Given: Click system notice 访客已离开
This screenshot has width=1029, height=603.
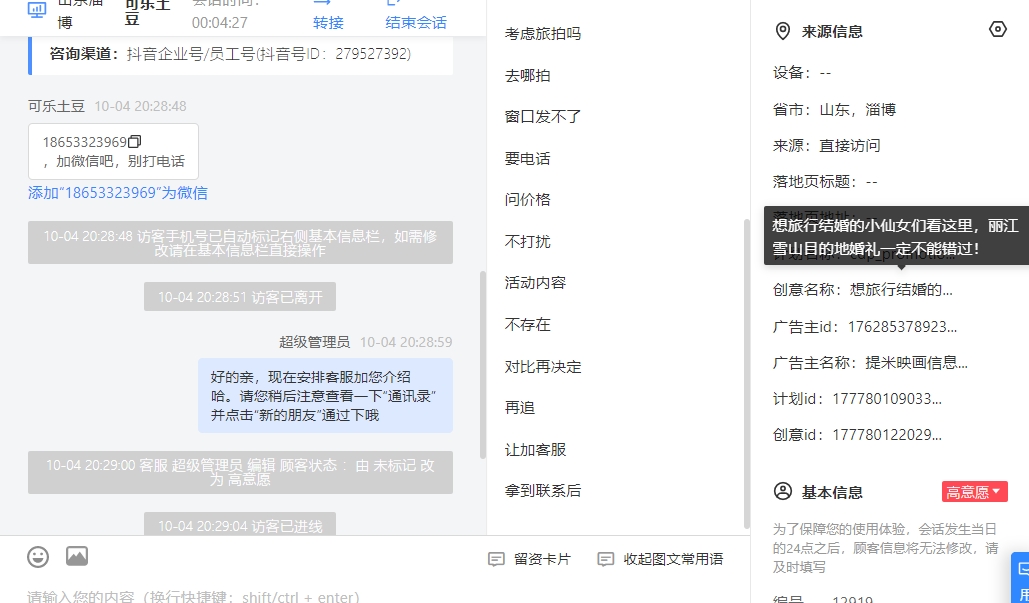Looking at the screenshot, I should coord(240,297).
